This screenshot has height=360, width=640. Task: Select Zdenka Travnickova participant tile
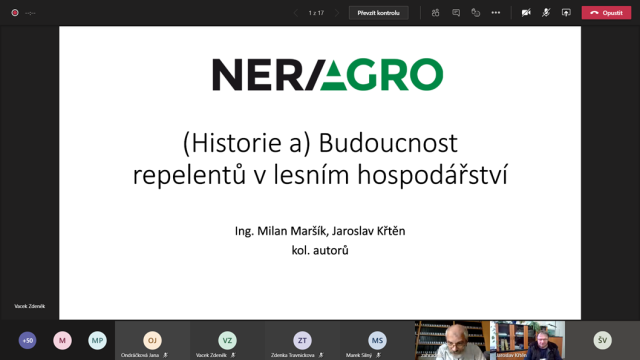point(302,340)
